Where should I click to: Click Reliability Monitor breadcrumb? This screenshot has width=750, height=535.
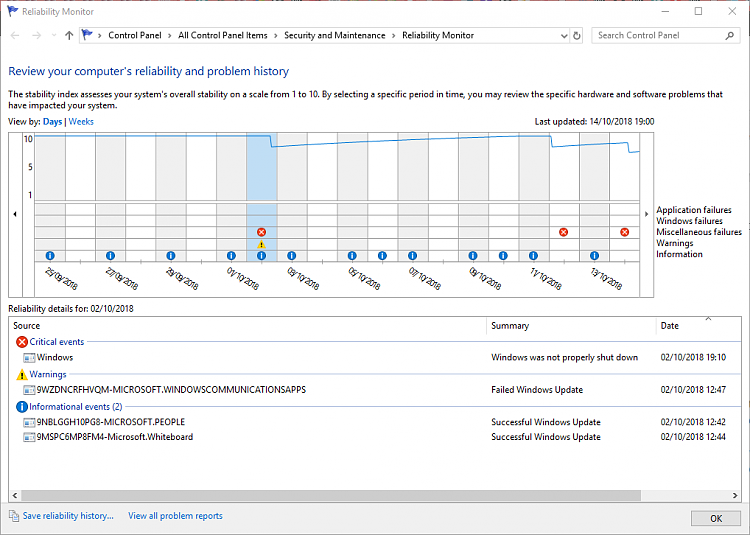click(438, 35)
